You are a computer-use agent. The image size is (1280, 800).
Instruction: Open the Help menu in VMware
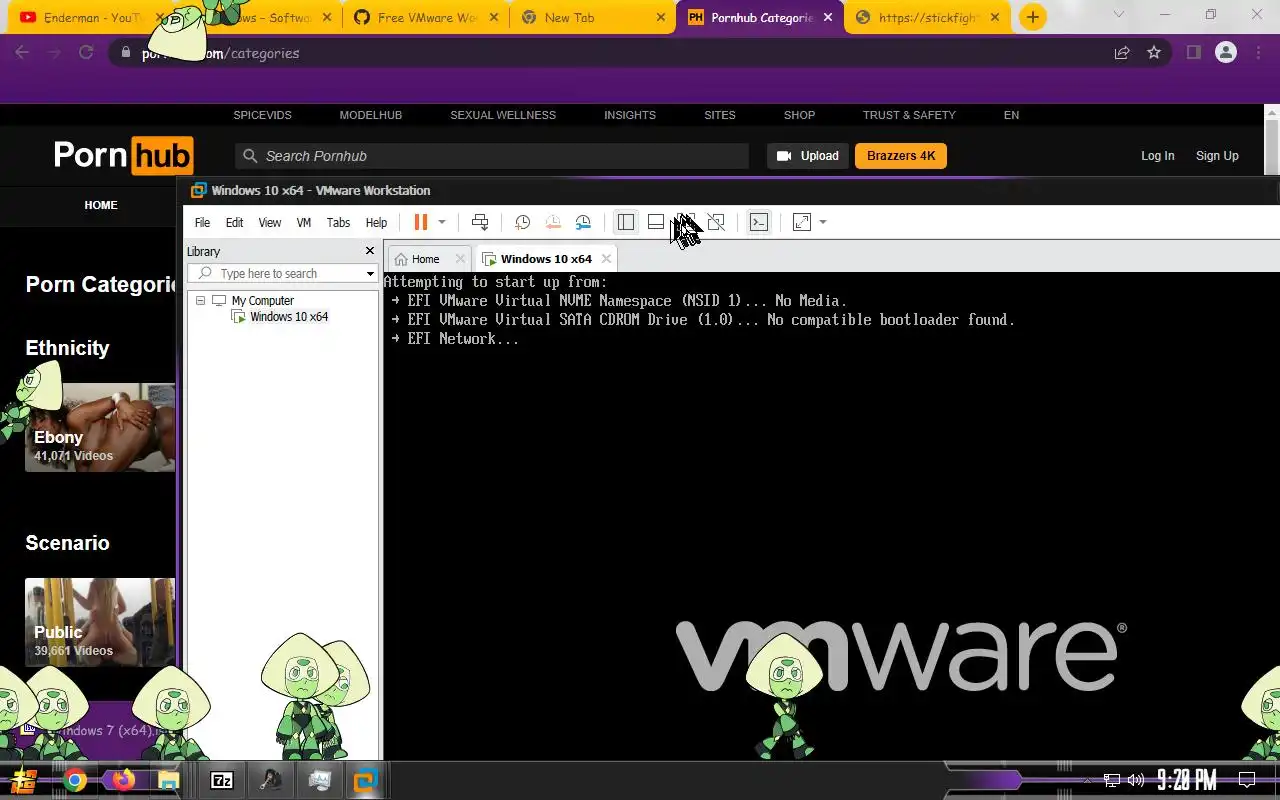pos(376,223)
